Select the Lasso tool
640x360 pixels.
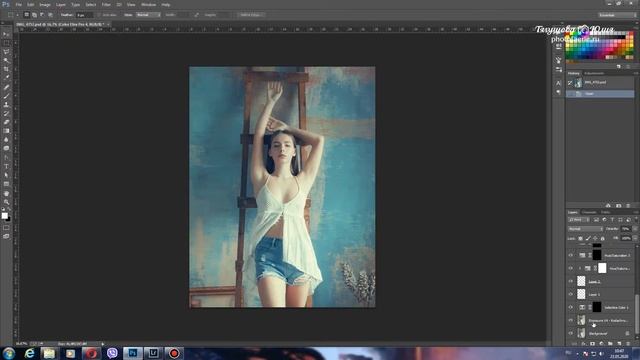(6, 52)
